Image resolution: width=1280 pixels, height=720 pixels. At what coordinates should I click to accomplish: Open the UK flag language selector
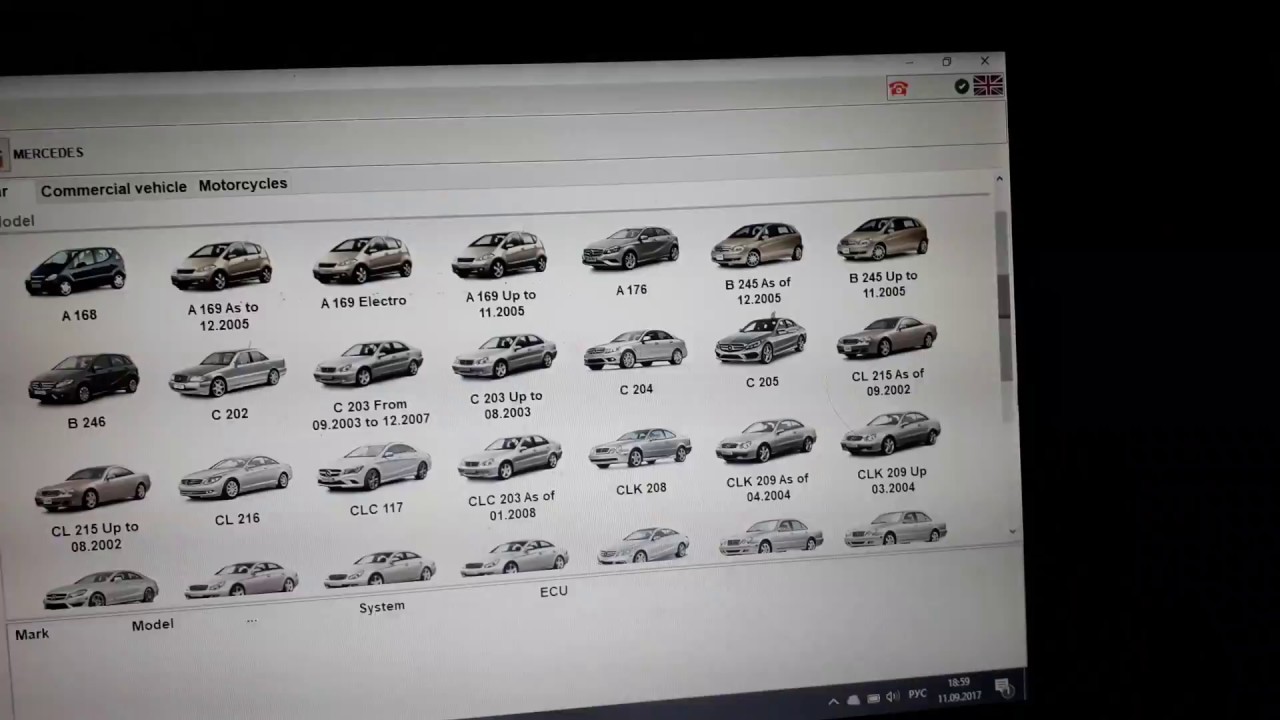click(x=988, y=86)
